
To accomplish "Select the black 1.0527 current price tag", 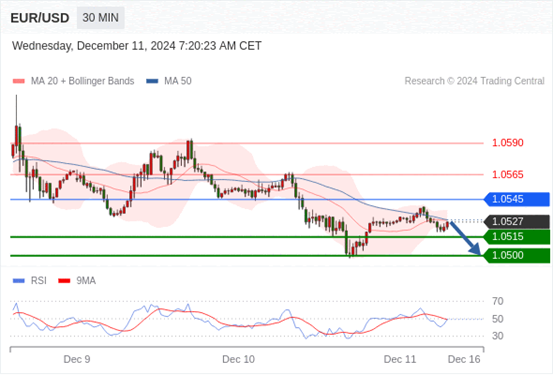I will point(516,222).
